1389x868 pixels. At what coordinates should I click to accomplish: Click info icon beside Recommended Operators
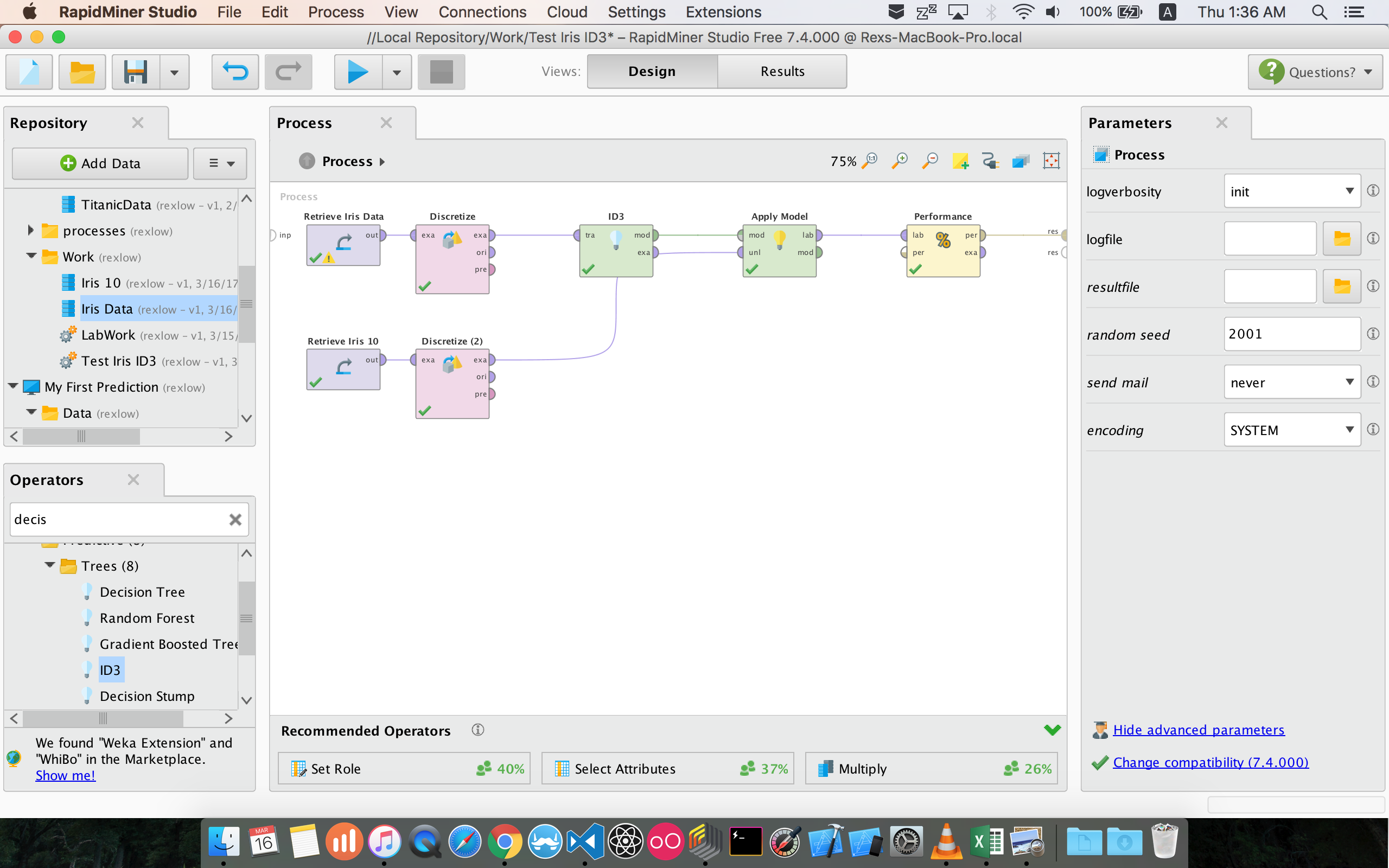coord(477,730)
